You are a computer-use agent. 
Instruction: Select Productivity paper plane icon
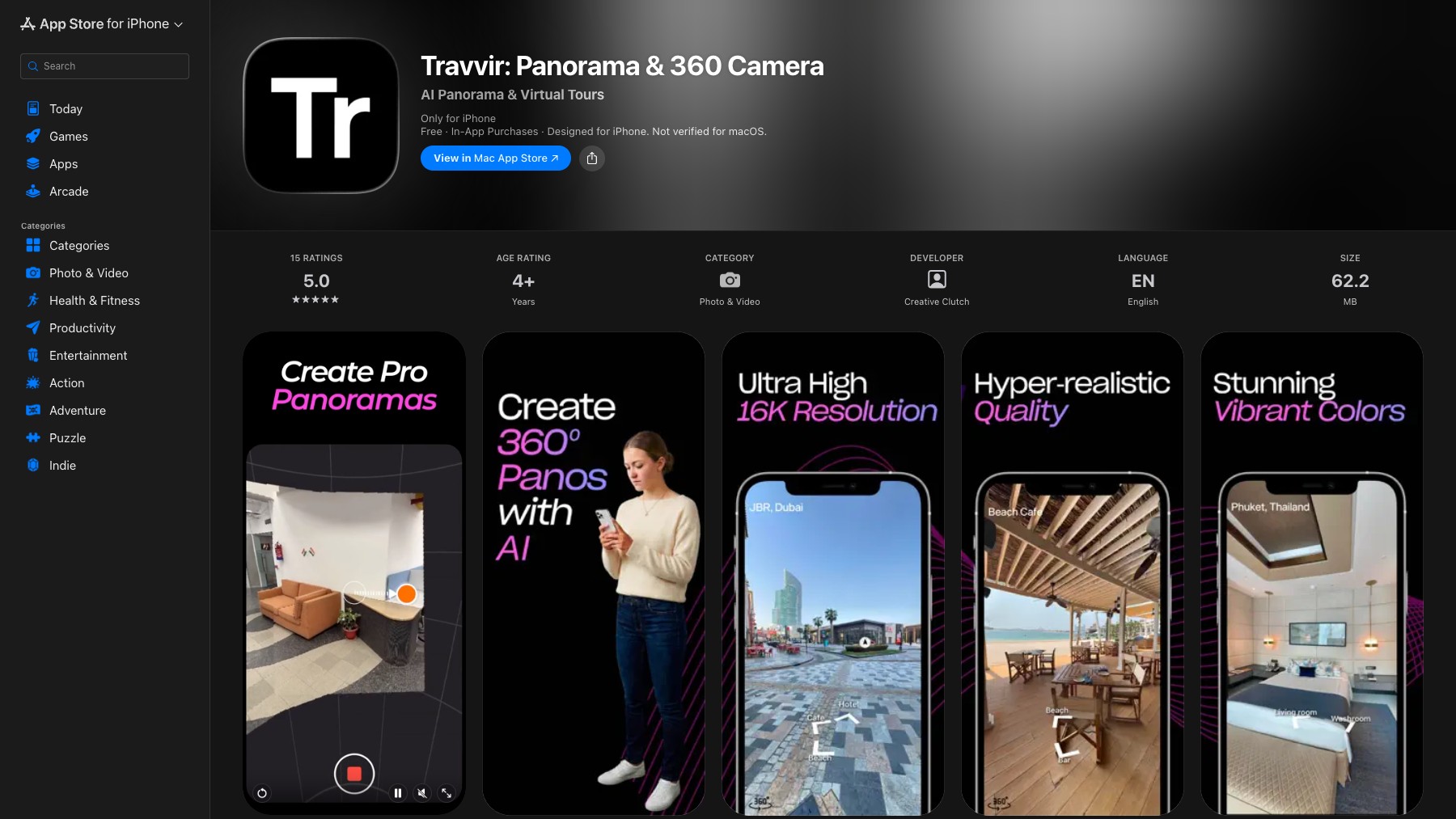click(x=33, y=327)
